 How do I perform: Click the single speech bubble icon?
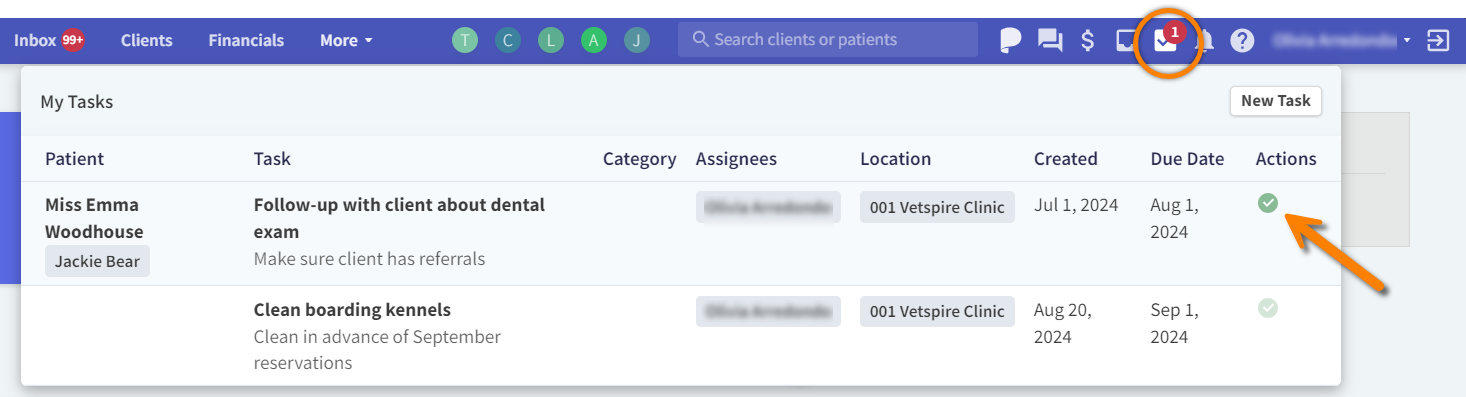click(1011, 41)
